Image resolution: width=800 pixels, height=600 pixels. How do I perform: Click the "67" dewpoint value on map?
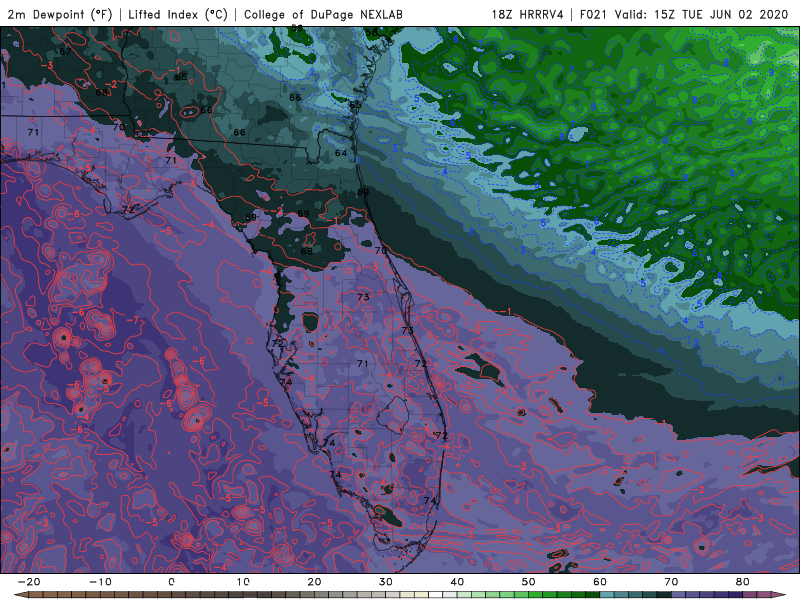[65, 52]
